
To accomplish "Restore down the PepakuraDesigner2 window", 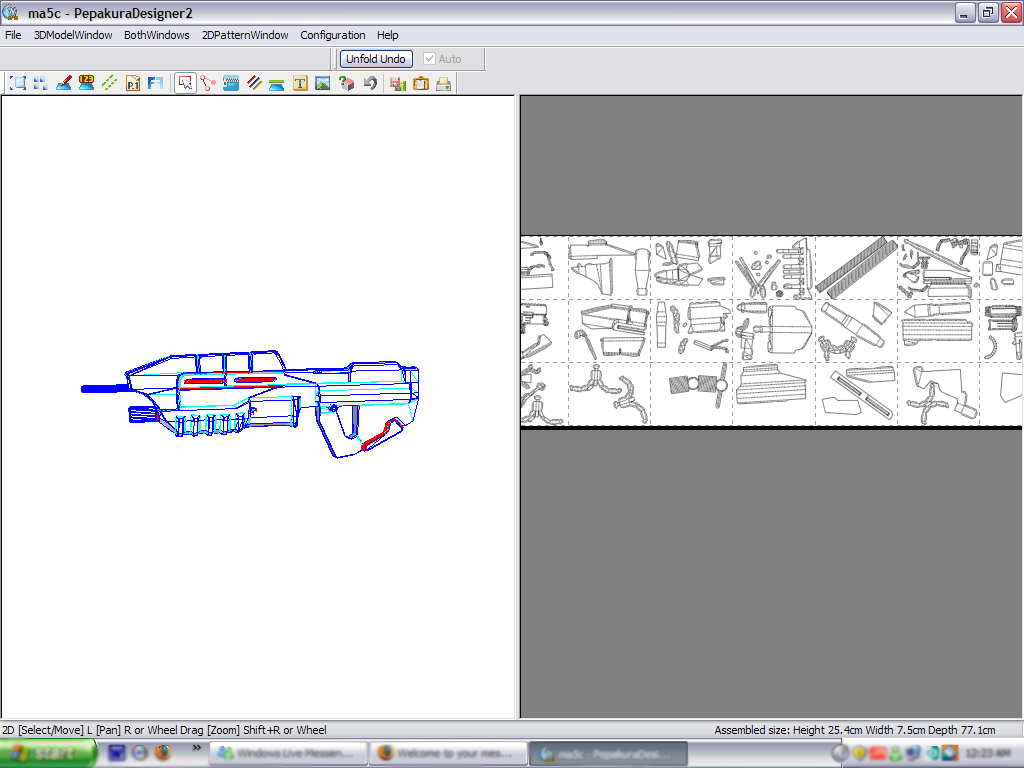I will pos(987,12).
